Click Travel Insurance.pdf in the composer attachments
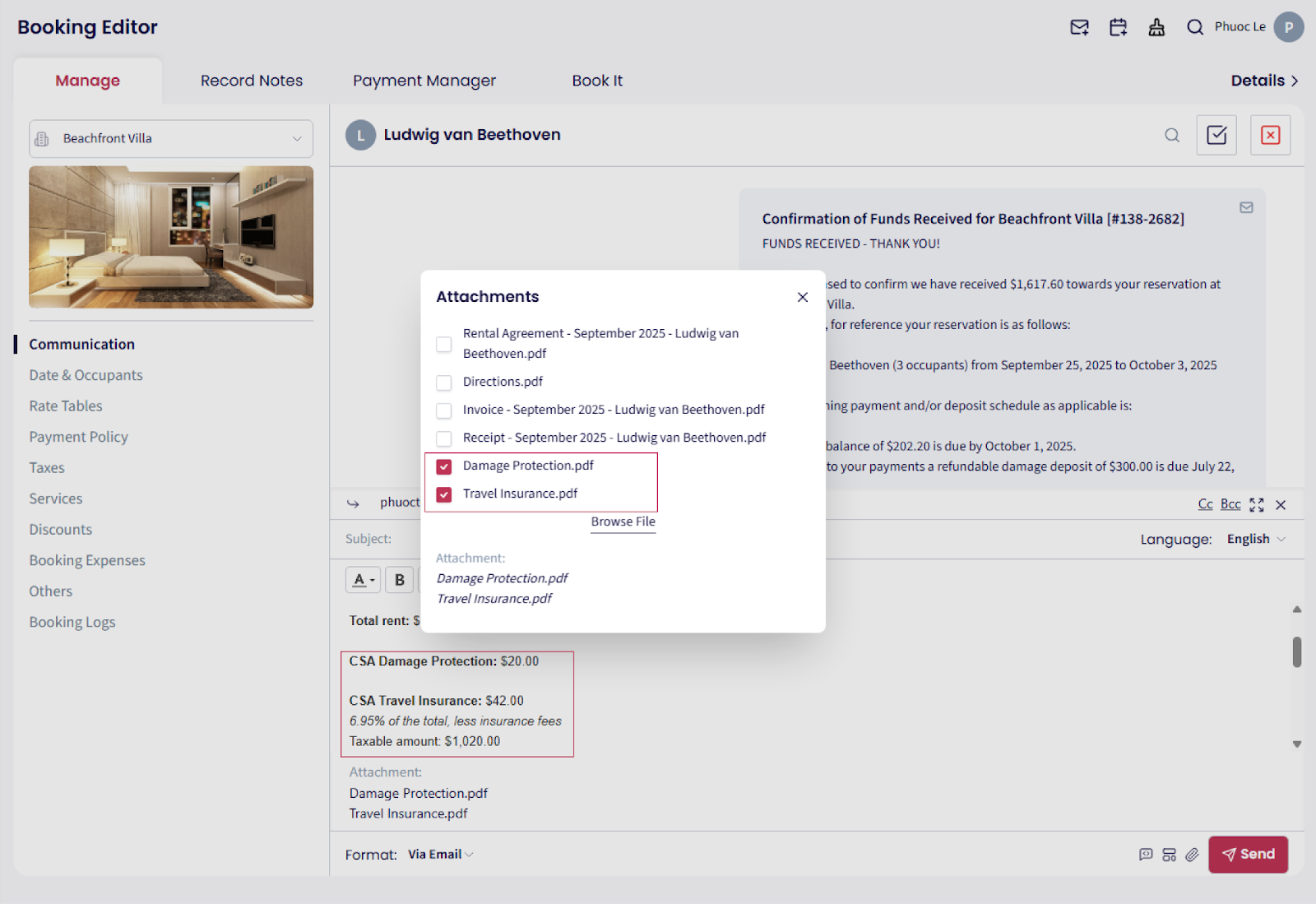This screenshot has width=1316, height=904. click(x=409, y=814)
